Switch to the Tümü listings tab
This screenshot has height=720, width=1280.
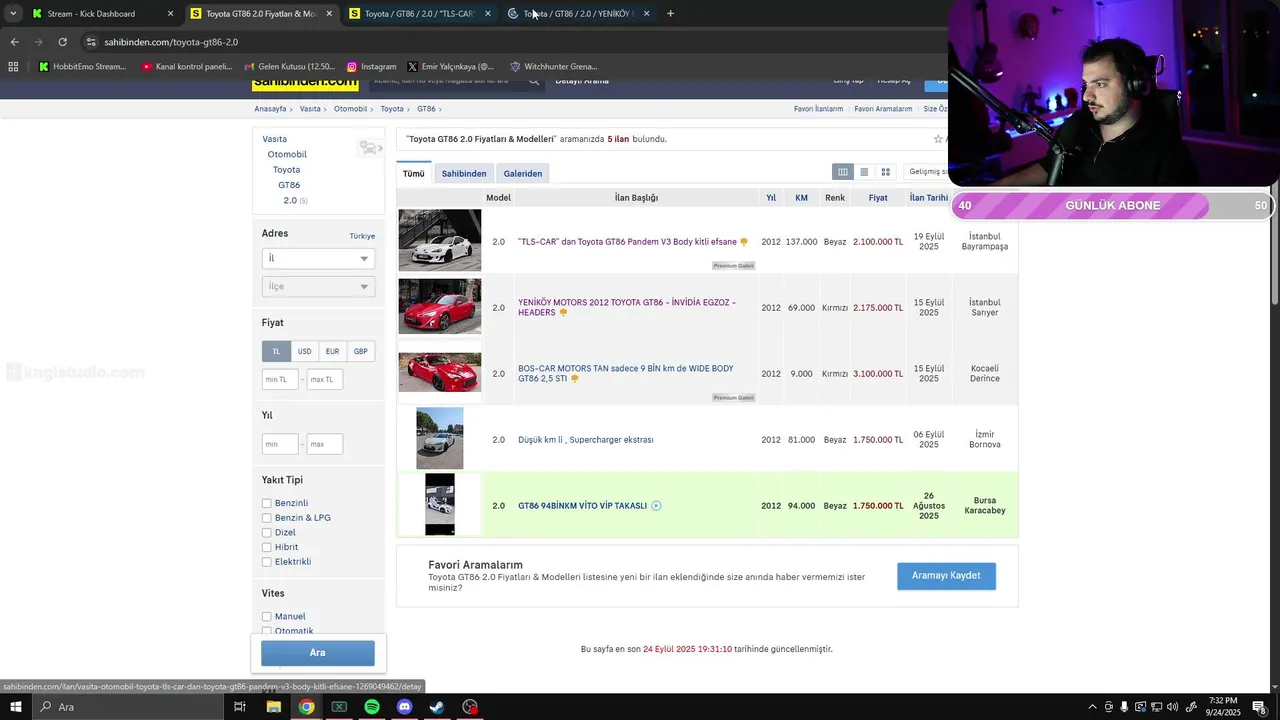click(414, 174)
